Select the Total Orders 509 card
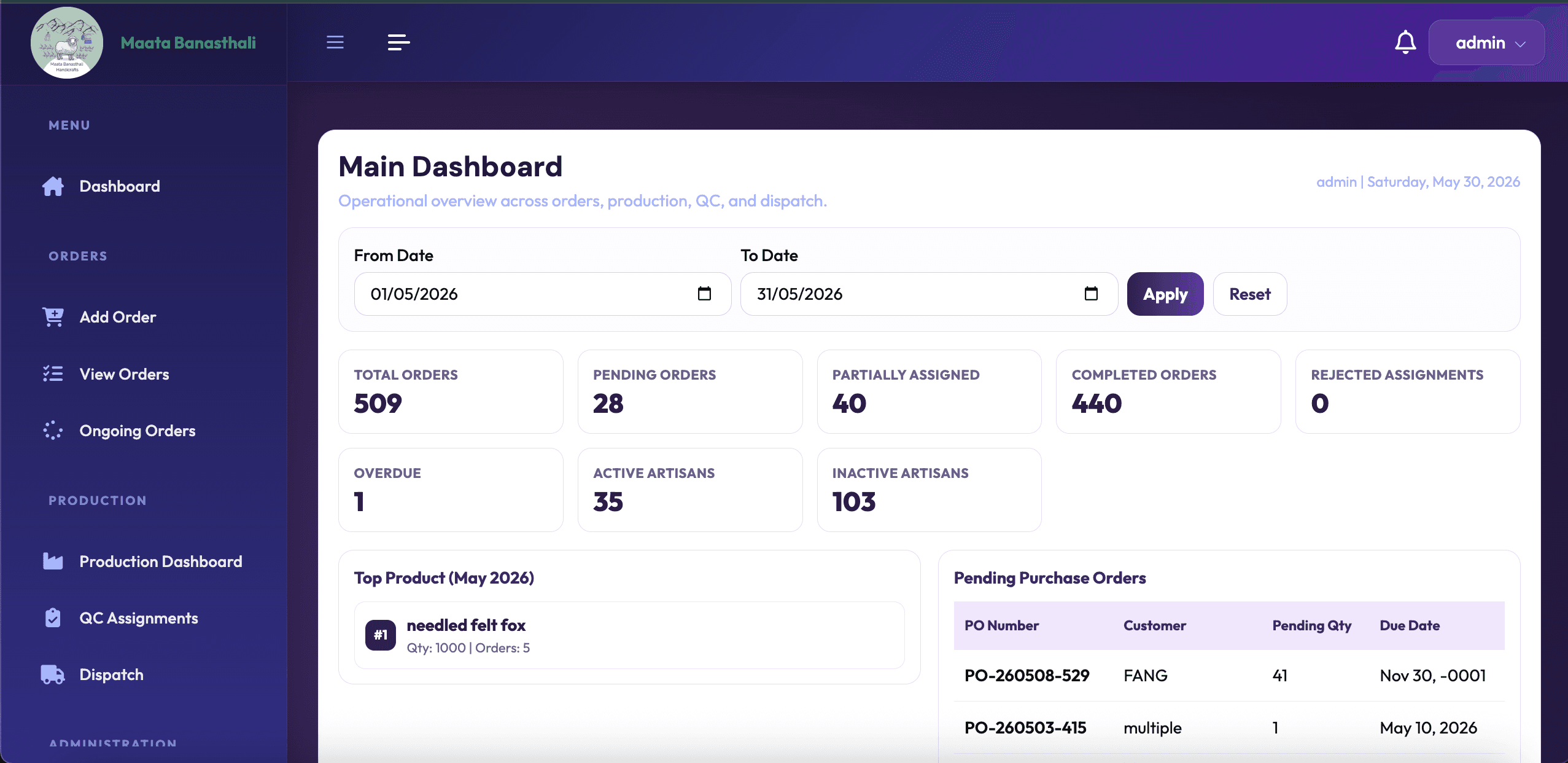The height and width of the screenshot is (763, 1568). (451, 391)
